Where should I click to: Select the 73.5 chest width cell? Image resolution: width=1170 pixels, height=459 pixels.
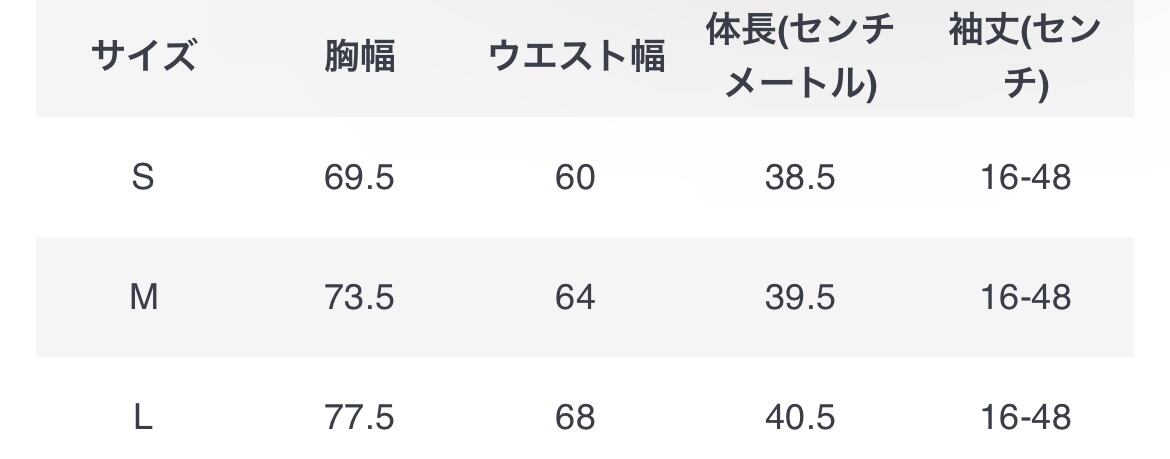(359, 297)
